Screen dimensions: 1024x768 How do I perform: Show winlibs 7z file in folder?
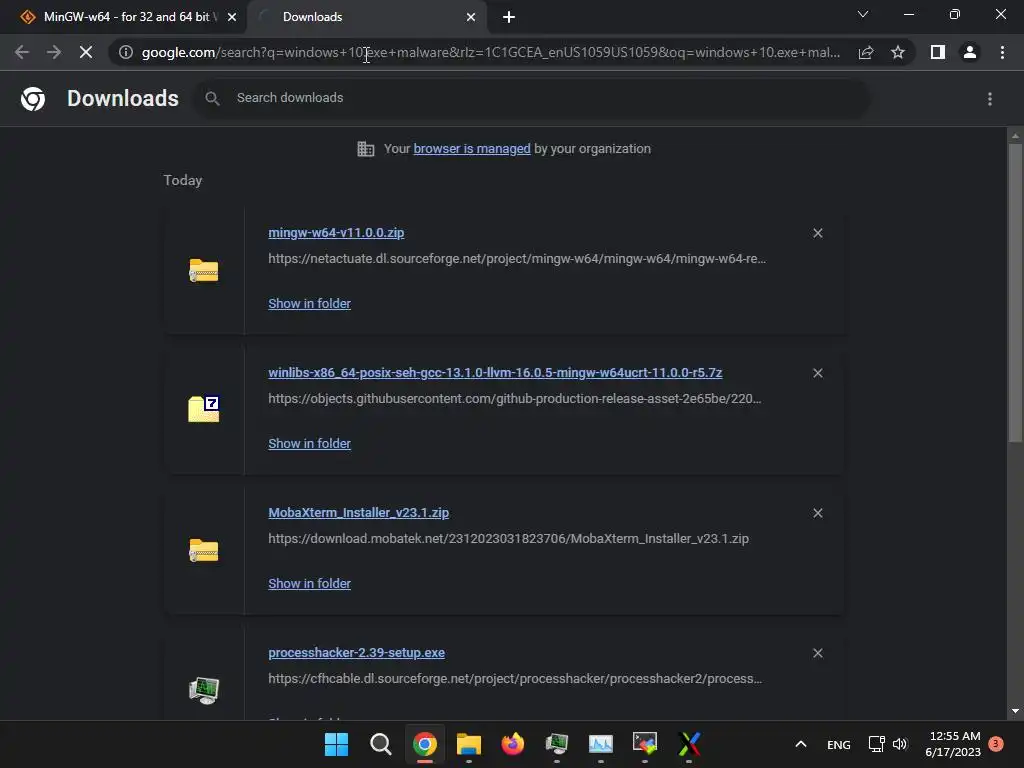click(x=310, y=443)
